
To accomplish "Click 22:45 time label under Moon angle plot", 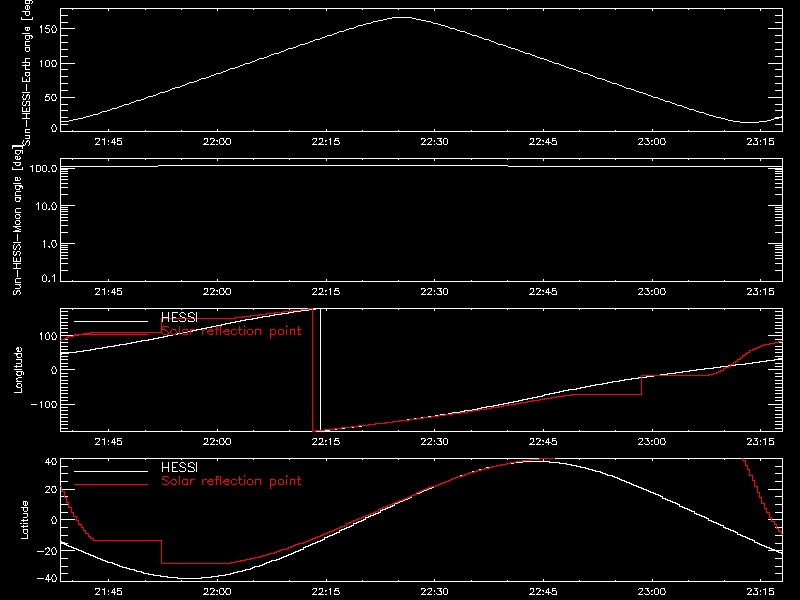I will point(543,292).
